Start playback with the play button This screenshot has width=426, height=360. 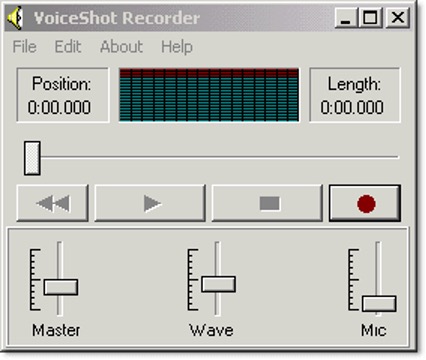point(150,203)
